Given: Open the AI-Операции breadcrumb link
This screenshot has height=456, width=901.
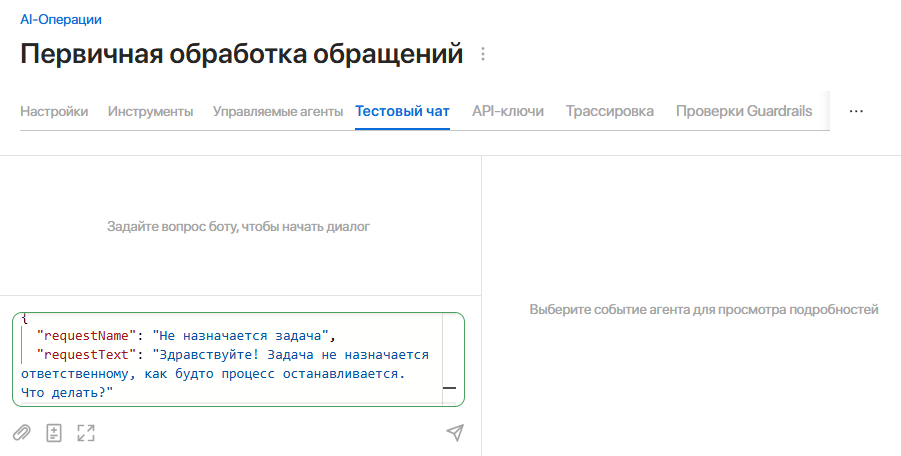Looking at the screenshot, I should click(61, 20).
